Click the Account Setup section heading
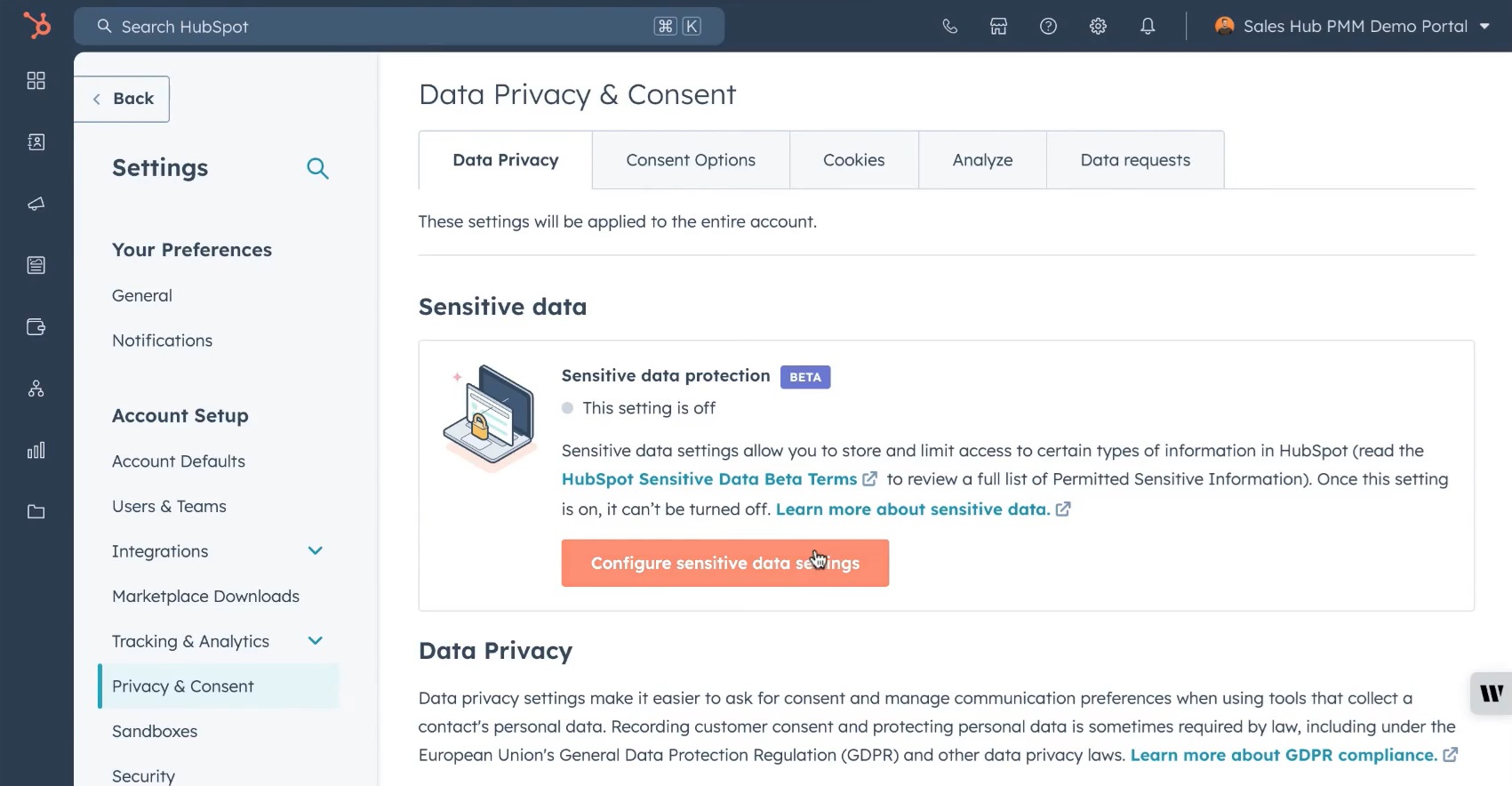This screenshot has width=1512, height=786. click(x=180, y=416)
